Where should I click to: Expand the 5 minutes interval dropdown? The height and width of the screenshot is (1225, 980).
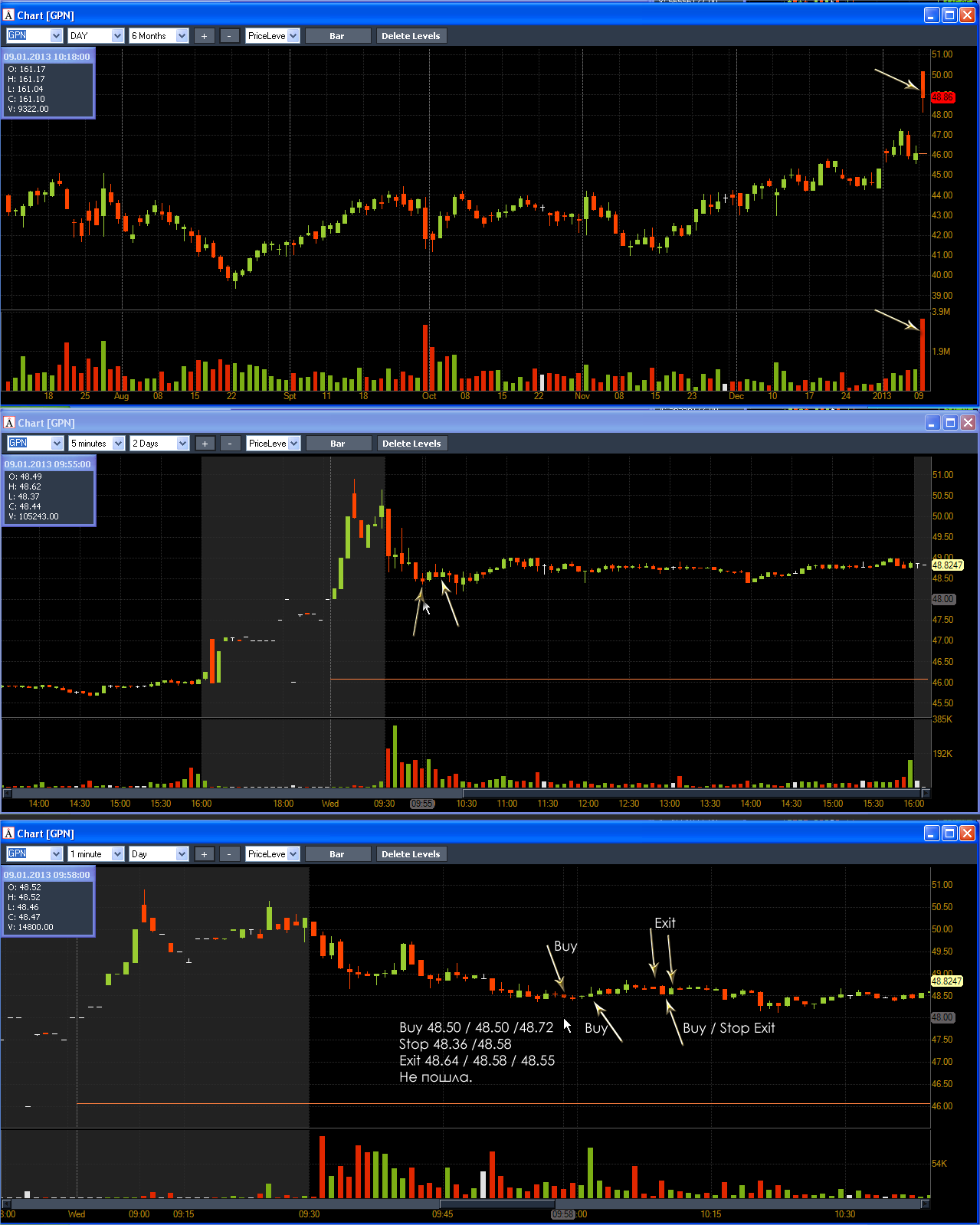tap(97, 444)
